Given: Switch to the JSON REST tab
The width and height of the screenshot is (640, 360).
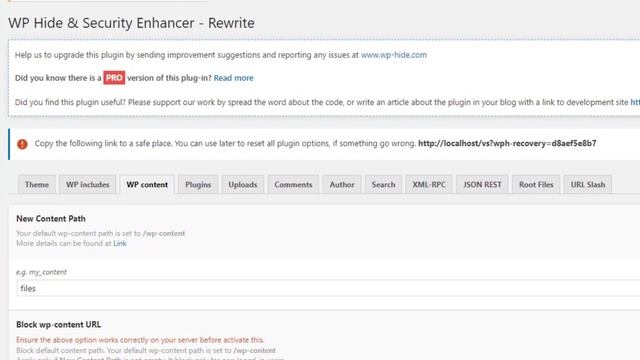Looking at the screenshot, I should click(x=482, y=184).
